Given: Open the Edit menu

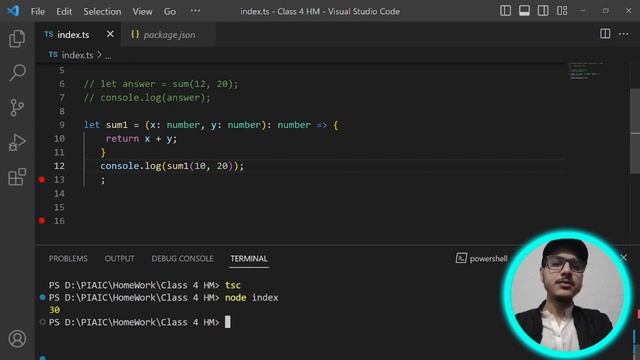Looking at the screenshot, I should pyautogui.click(x=64, y=11).
